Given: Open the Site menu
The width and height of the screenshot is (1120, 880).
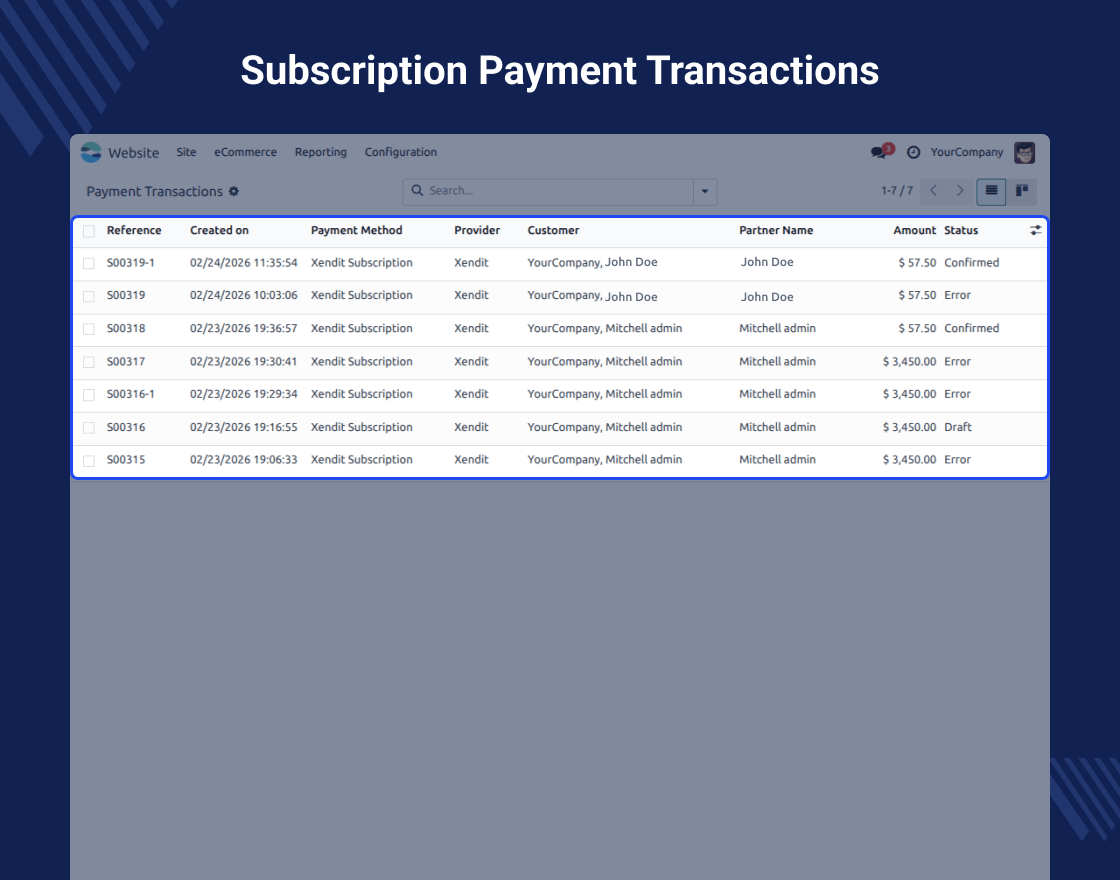Looking at the screenshot, I should tap(186, 152).
